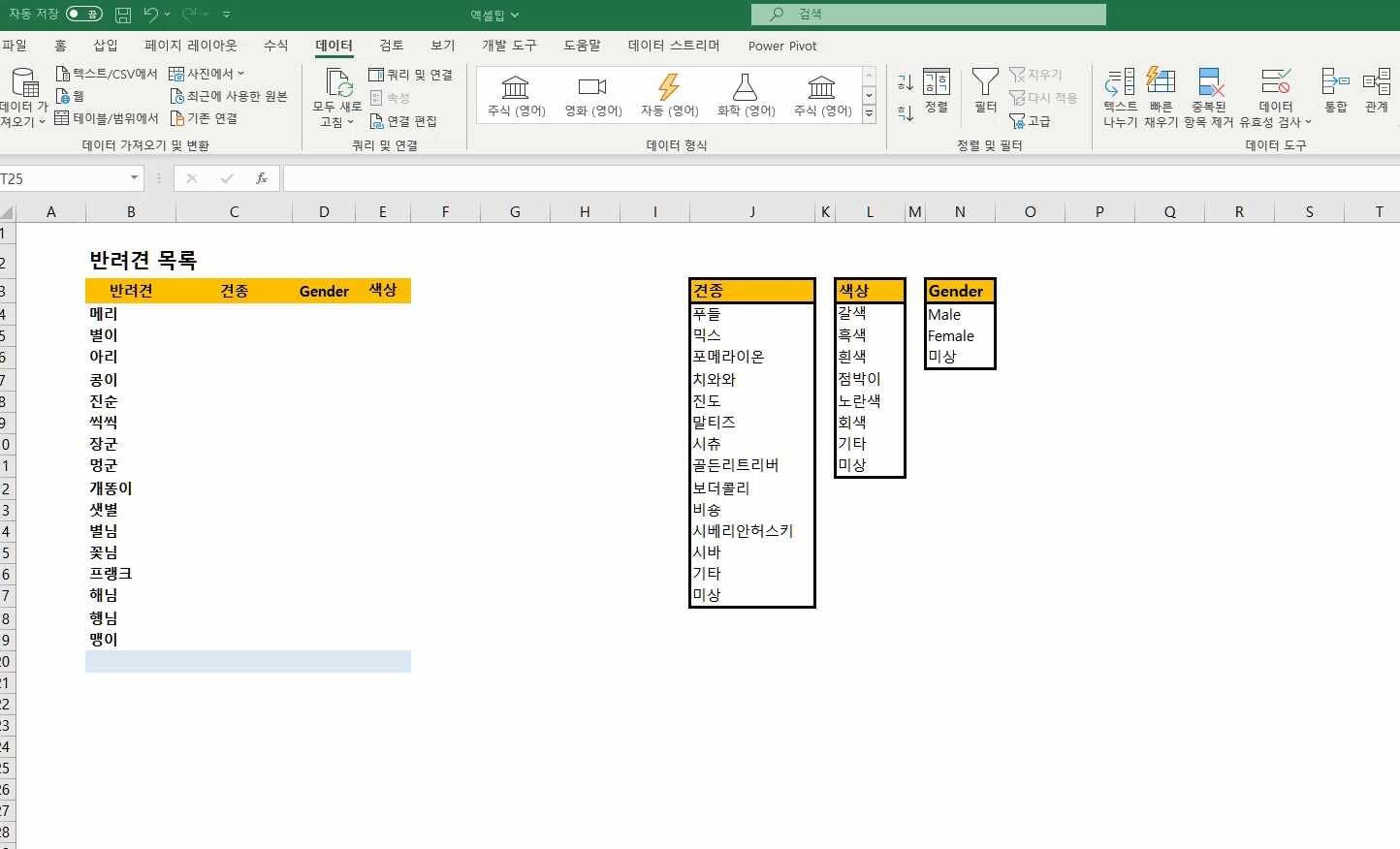Click the save icon in the title bar
The image size is (1400, 849).
click(123, 15)
